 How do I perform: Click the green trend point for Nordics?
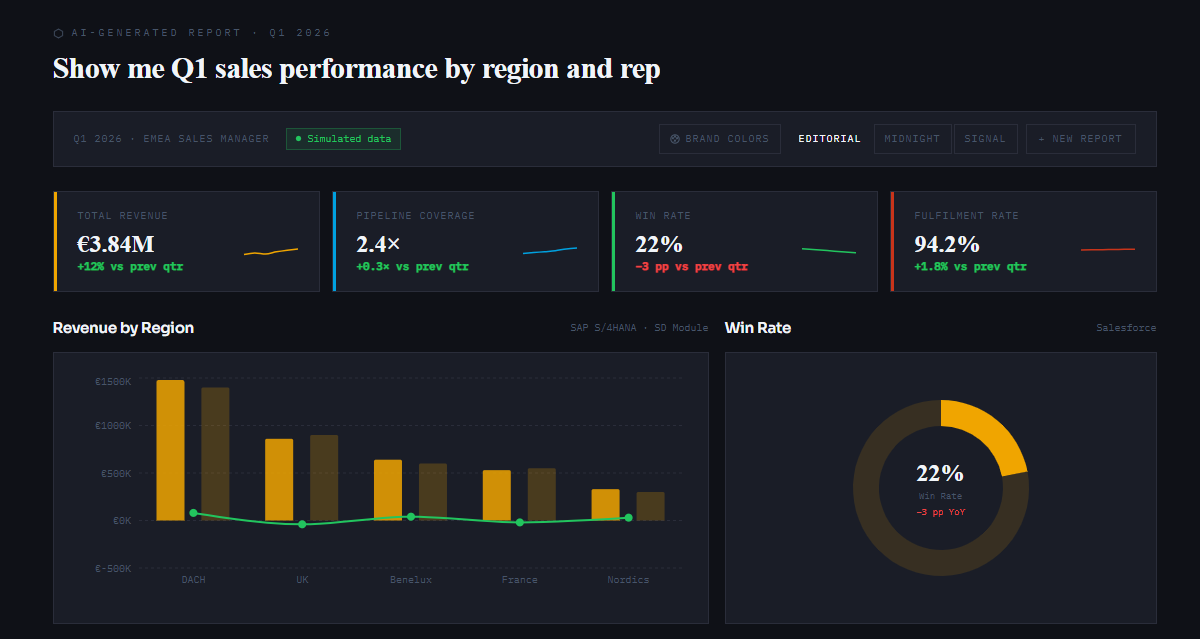pos(628,518)
